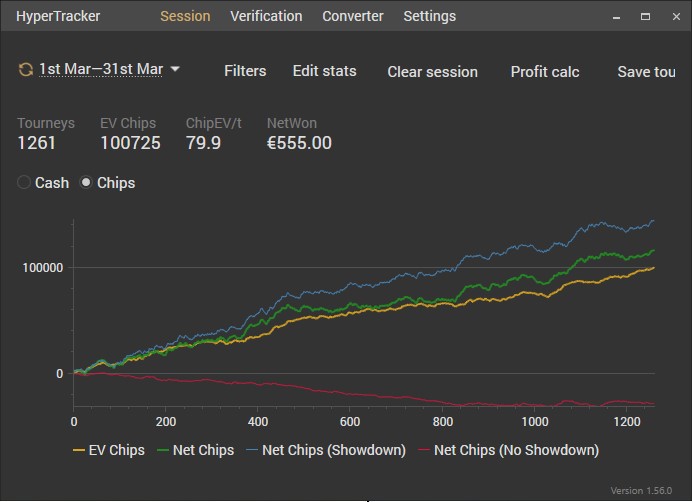
Task: Toggle the EV Chips legend swatch
Action: (x=79, y=451)
